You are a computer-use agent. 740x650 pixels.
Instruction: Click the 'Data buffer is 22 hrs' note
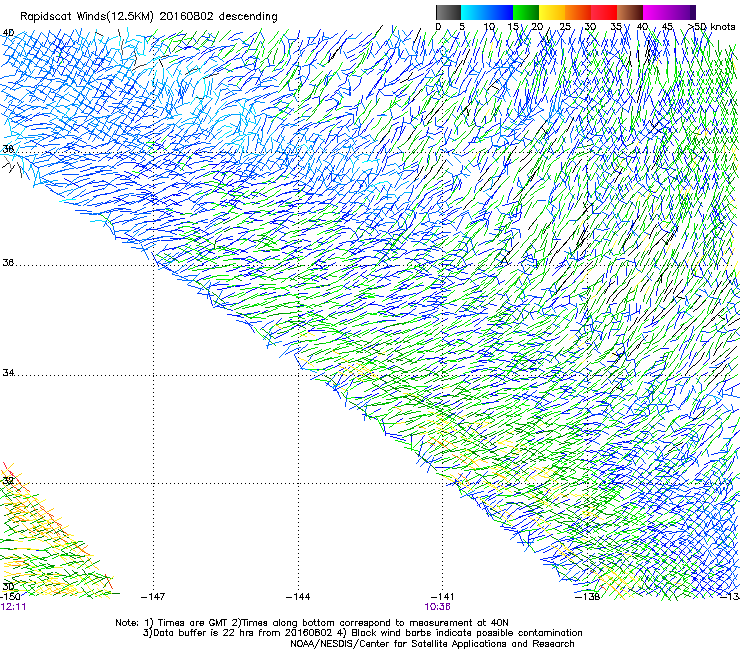[x=362, y=633]
